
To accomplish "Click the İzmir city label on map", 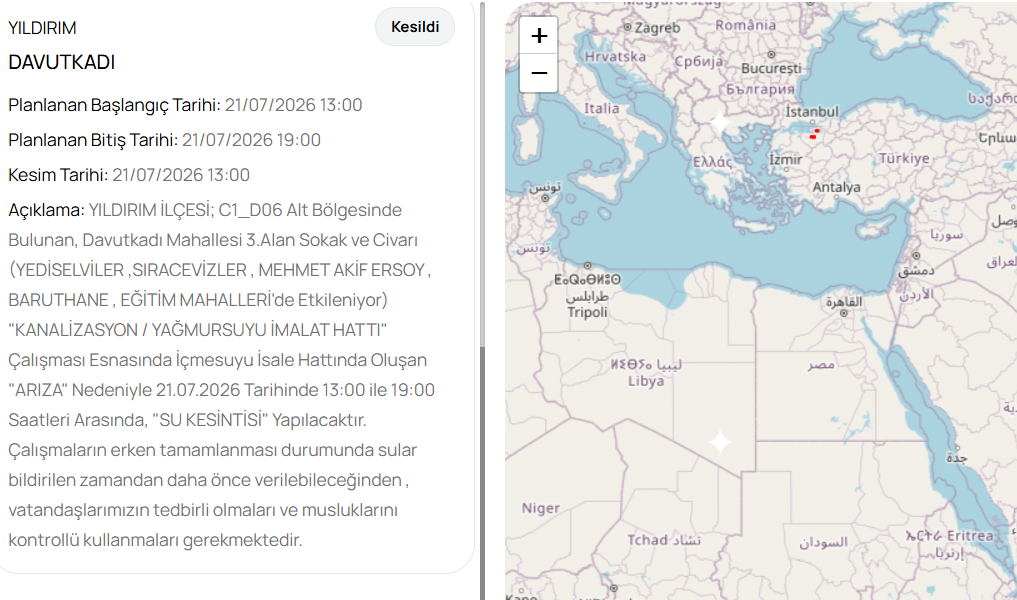I will pyautogui.click(x=786, y=160).
